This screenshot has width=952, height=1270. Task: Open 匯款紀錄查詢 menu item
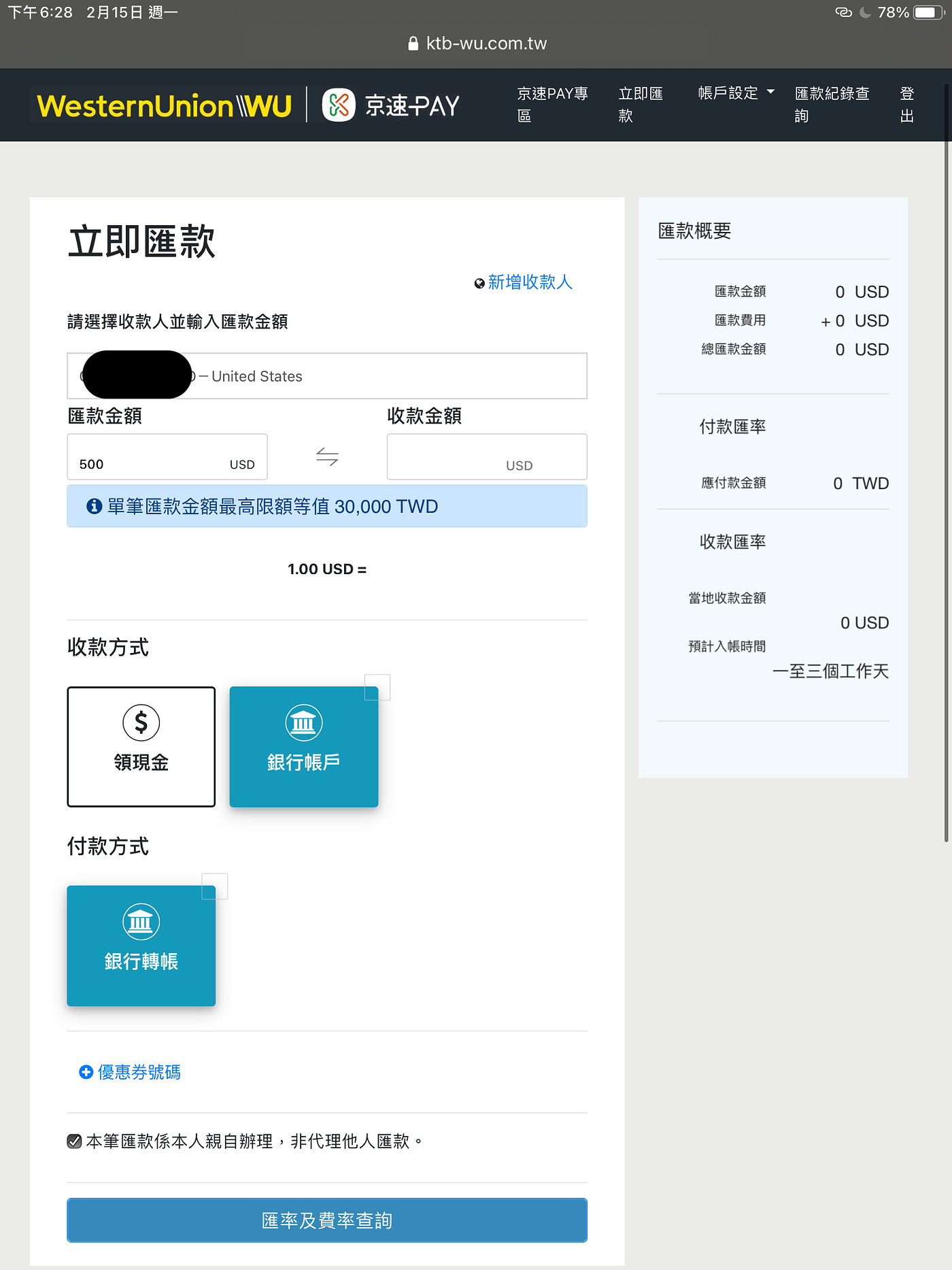[832, 104]
